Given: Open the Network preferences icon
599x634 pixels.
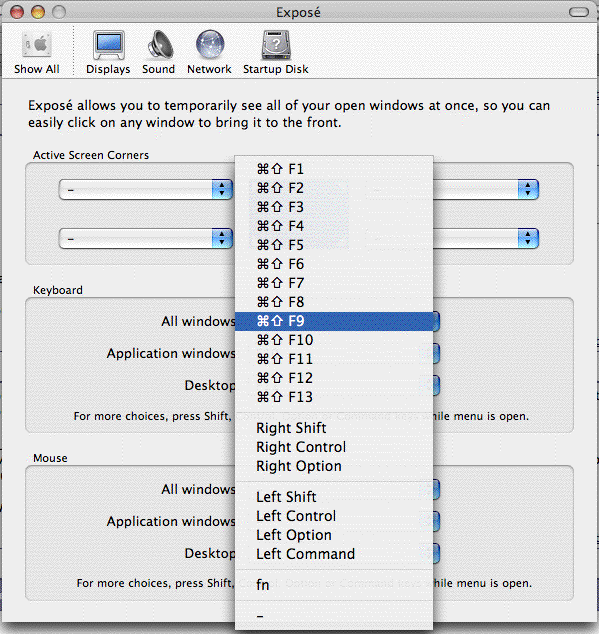Looking at the screenshot, I should [x=209, y=52].
